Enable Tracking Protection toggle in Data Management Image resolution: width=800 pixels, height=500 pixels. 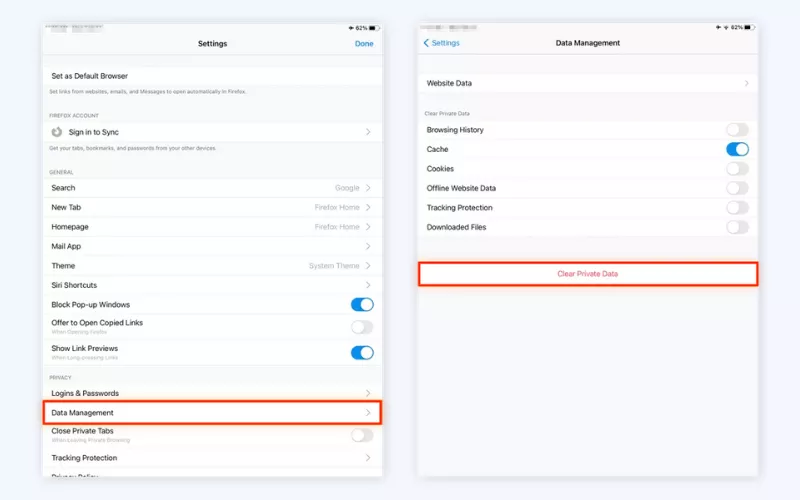point(737,208)
